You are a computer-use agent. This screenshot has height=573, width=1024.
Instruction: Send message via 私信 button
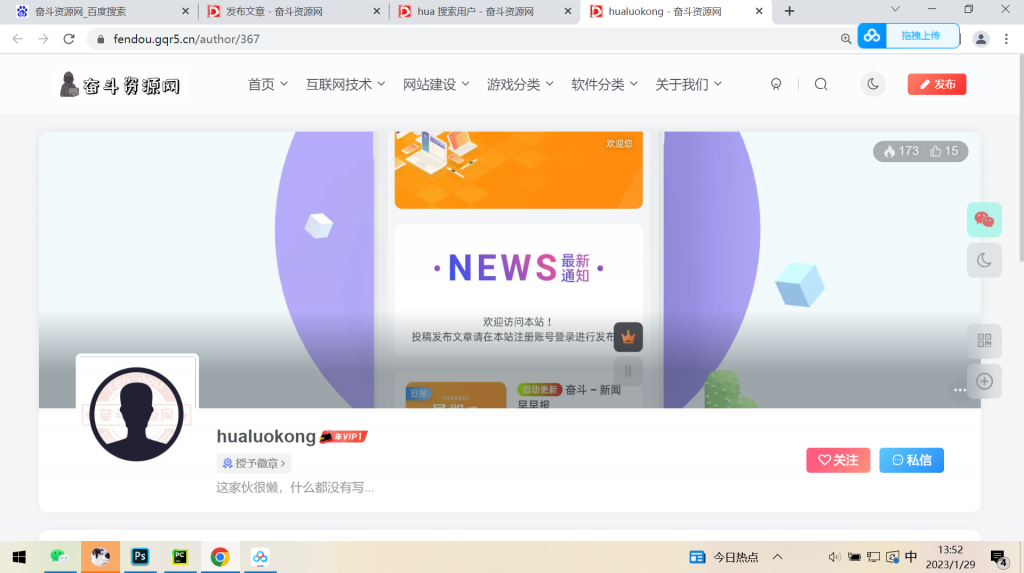coord(911,460)
